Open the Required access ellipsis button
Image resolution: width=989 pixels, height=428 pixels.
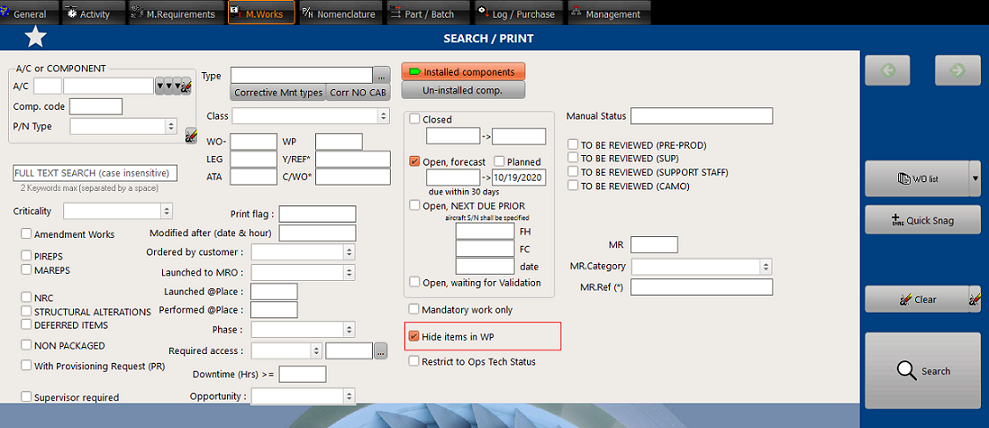[380, 351]
